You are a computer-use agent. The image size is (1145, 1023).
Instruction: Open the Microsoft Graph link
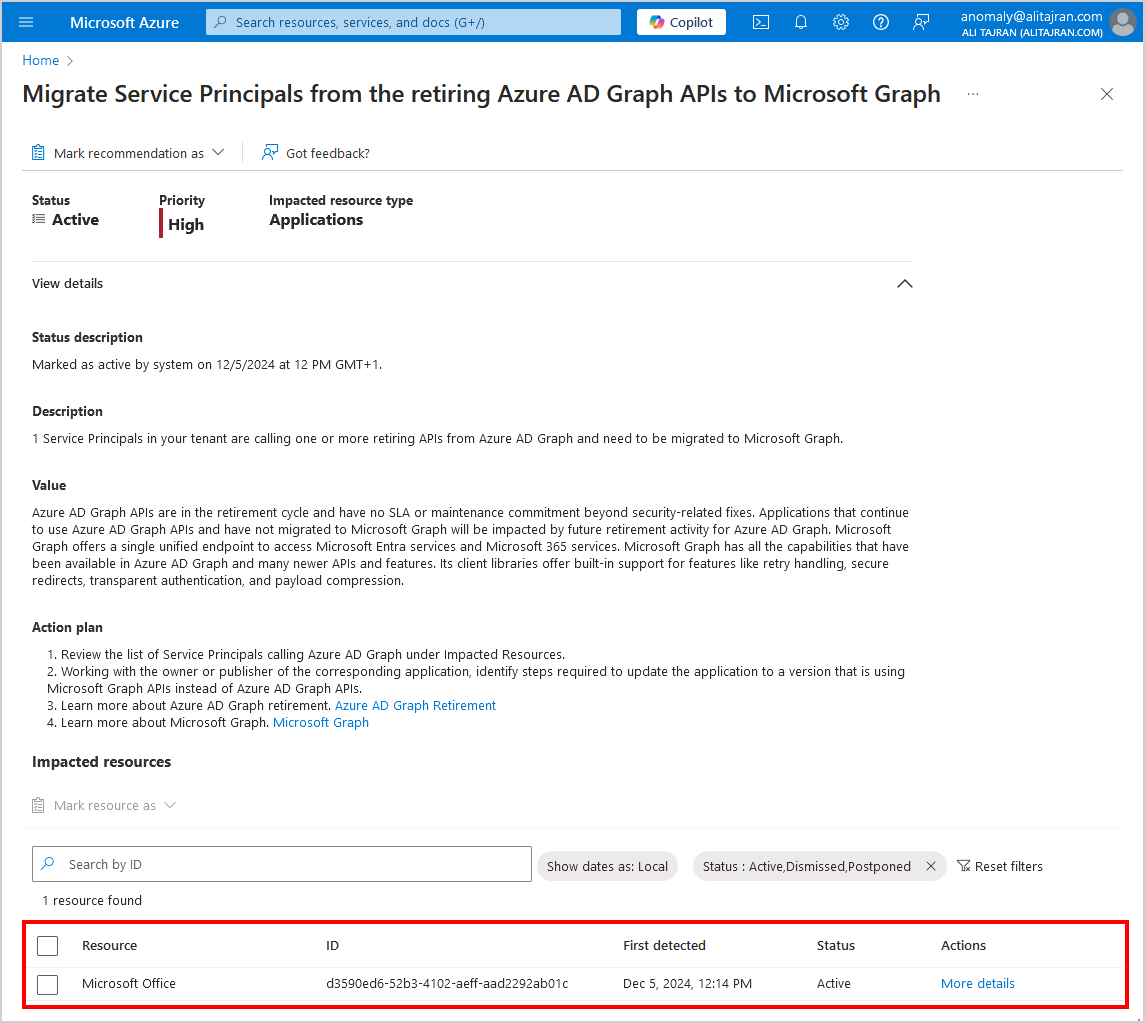[321, 722]
